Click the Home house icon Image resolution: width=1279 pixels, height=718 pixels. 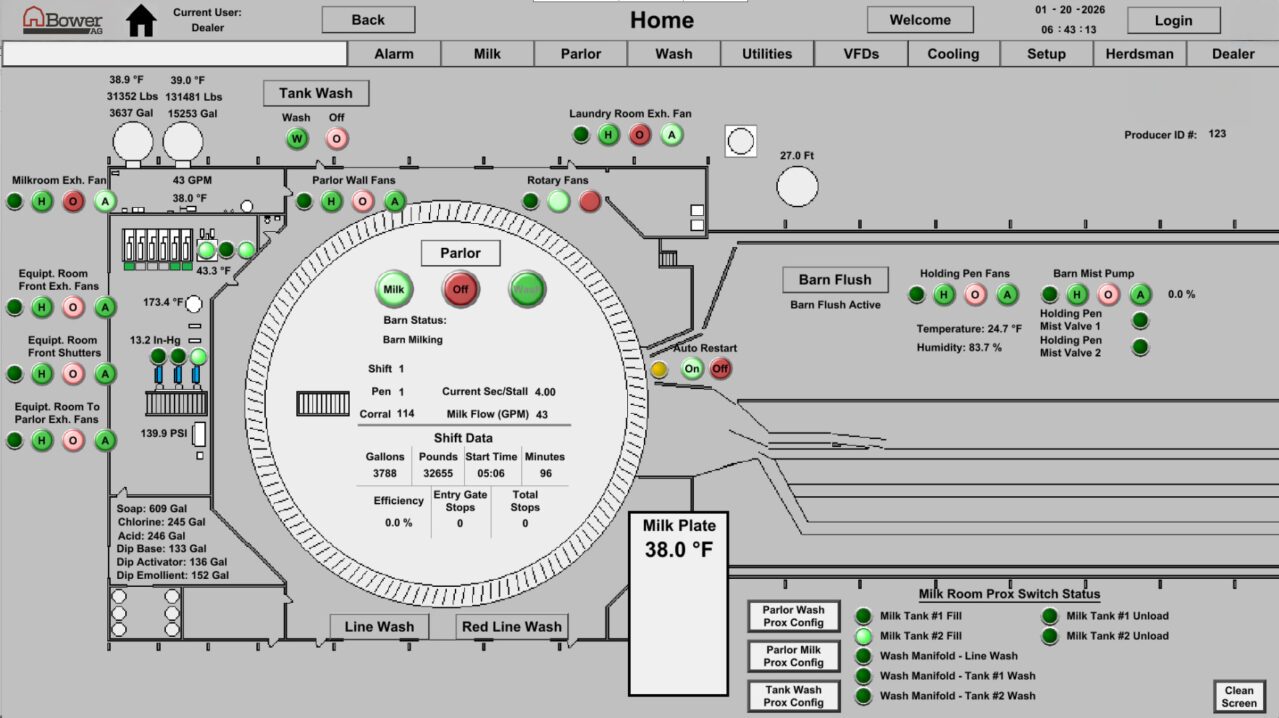141,20
